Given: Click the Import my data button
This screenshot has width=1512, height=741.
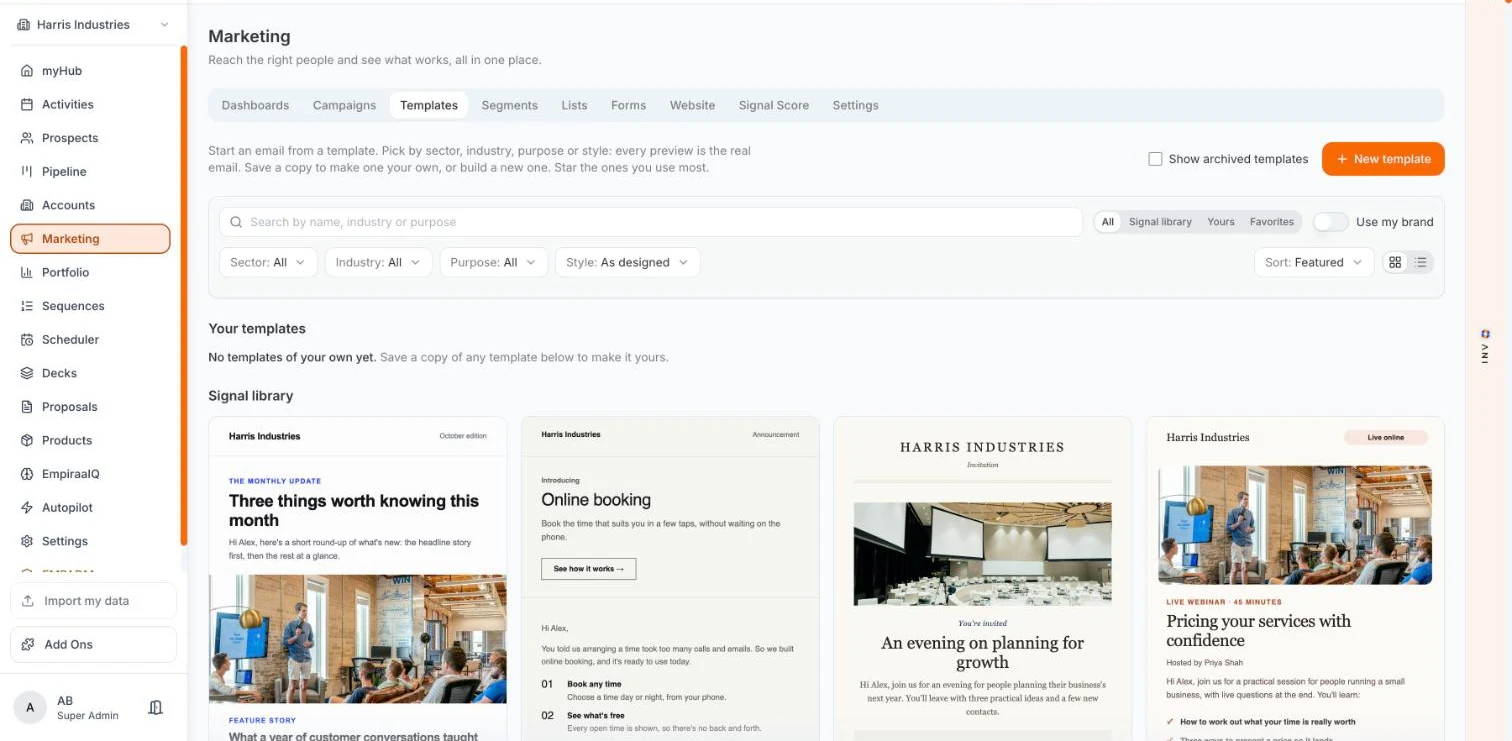Looking at the screenshot, I should coord(93,601).
